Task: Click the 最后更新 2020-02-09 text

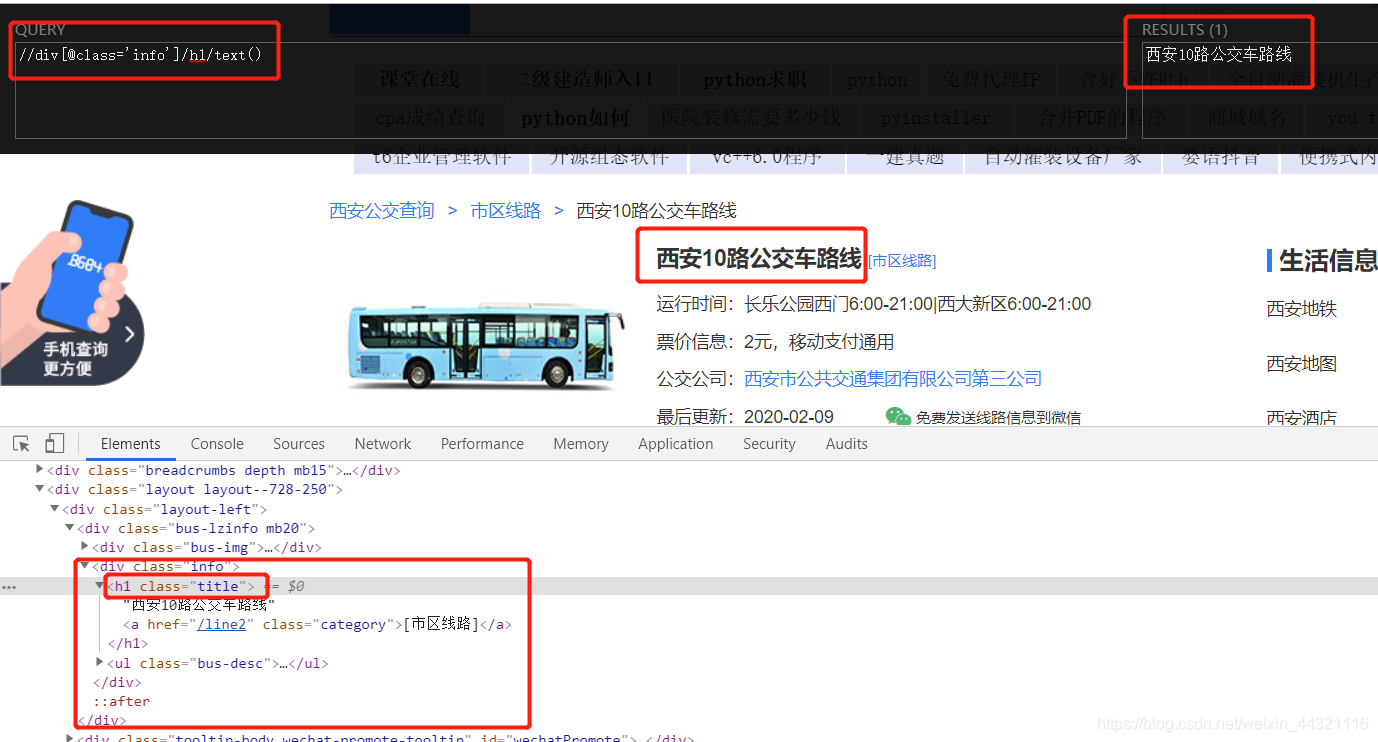Action: [x=745, y=417]
